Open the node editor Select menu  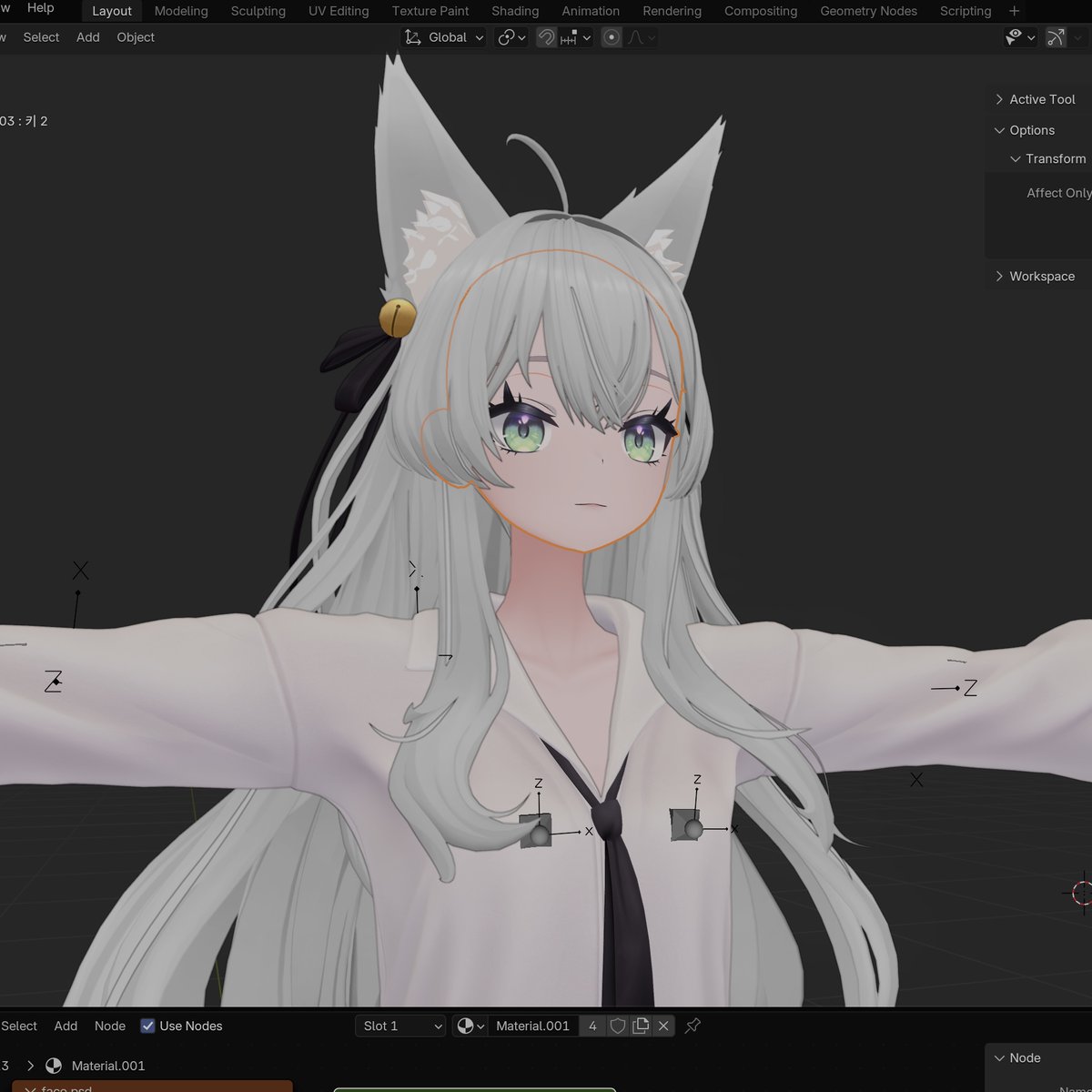(x=19, y=1026)
